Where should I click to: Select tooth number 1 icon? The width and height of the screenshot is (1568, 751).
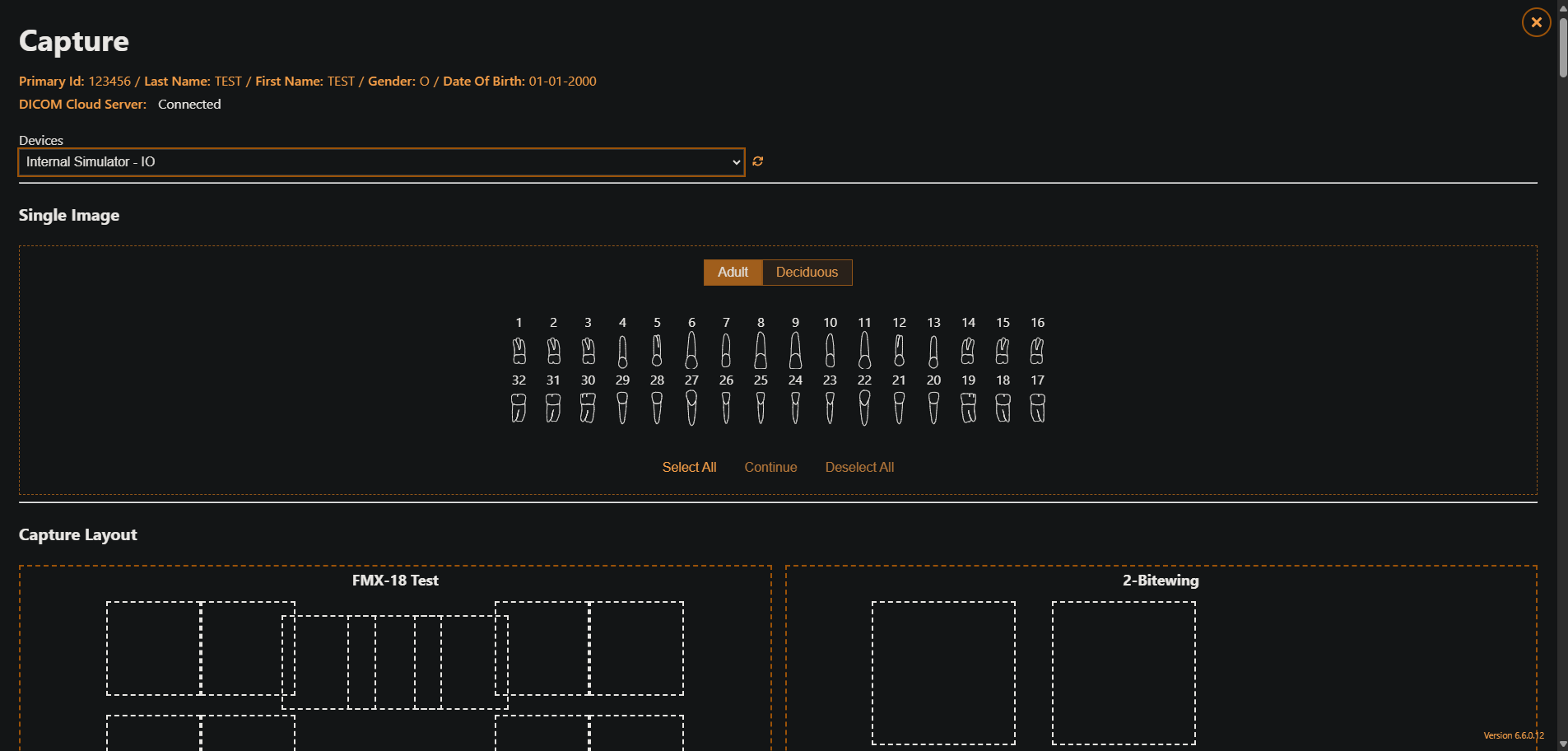519,351
